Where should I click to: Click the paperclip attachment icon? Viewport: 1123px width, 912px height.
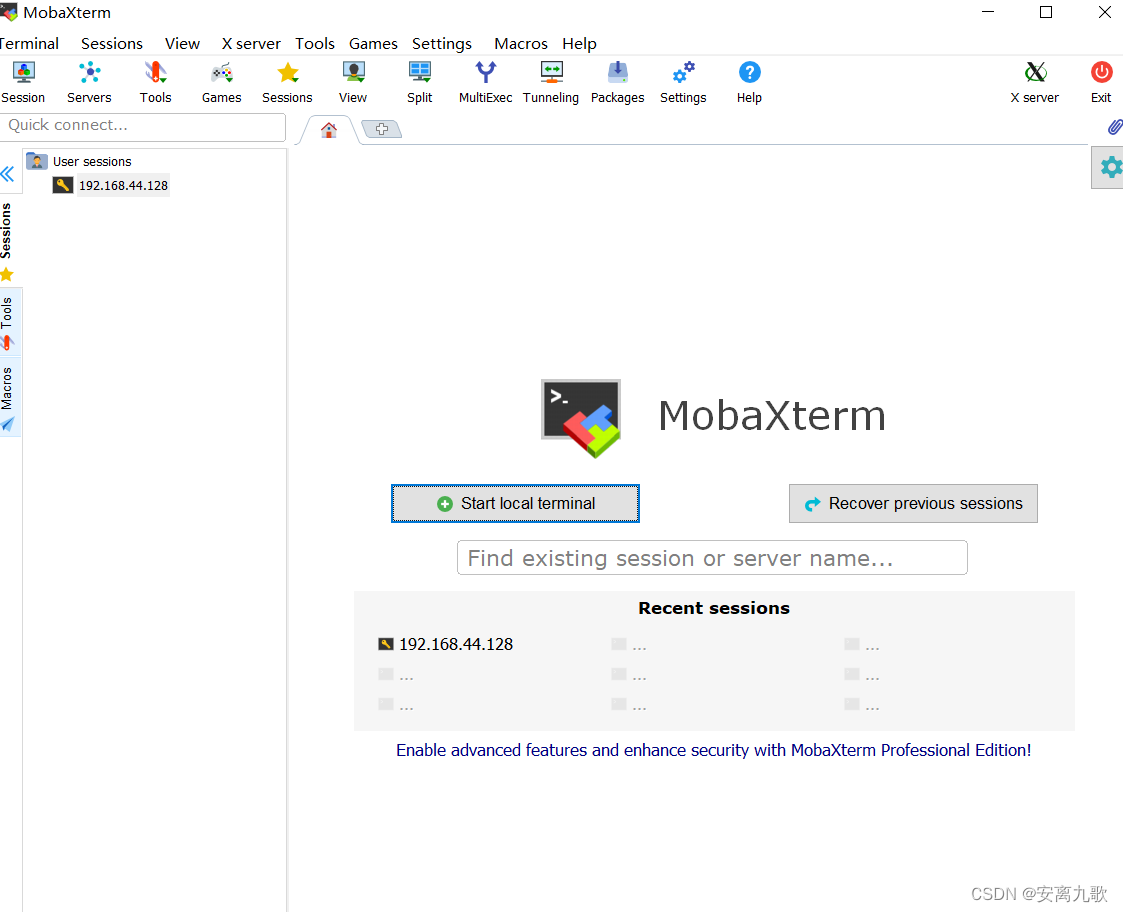coord(1114,128)
